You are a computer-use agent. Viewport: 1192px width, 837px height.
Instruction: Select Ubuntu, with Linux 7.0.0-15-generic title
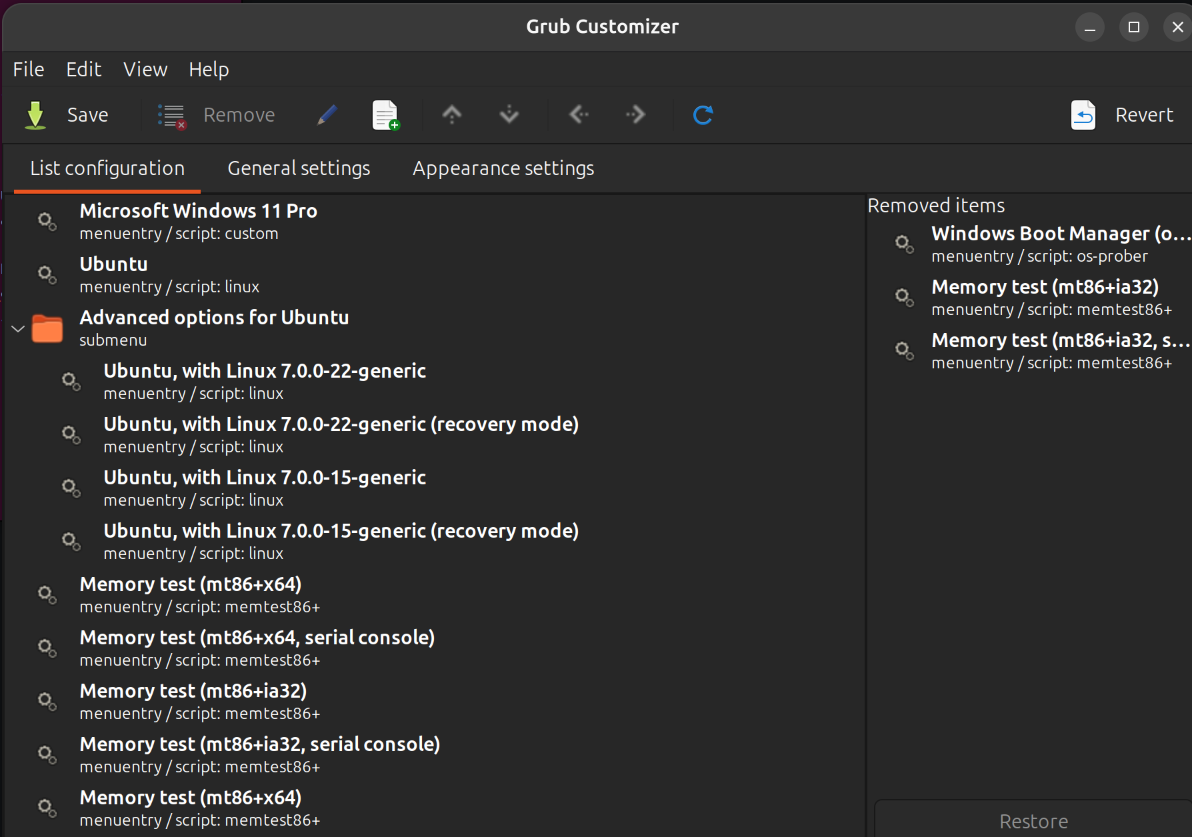click(x=265, y=477)
